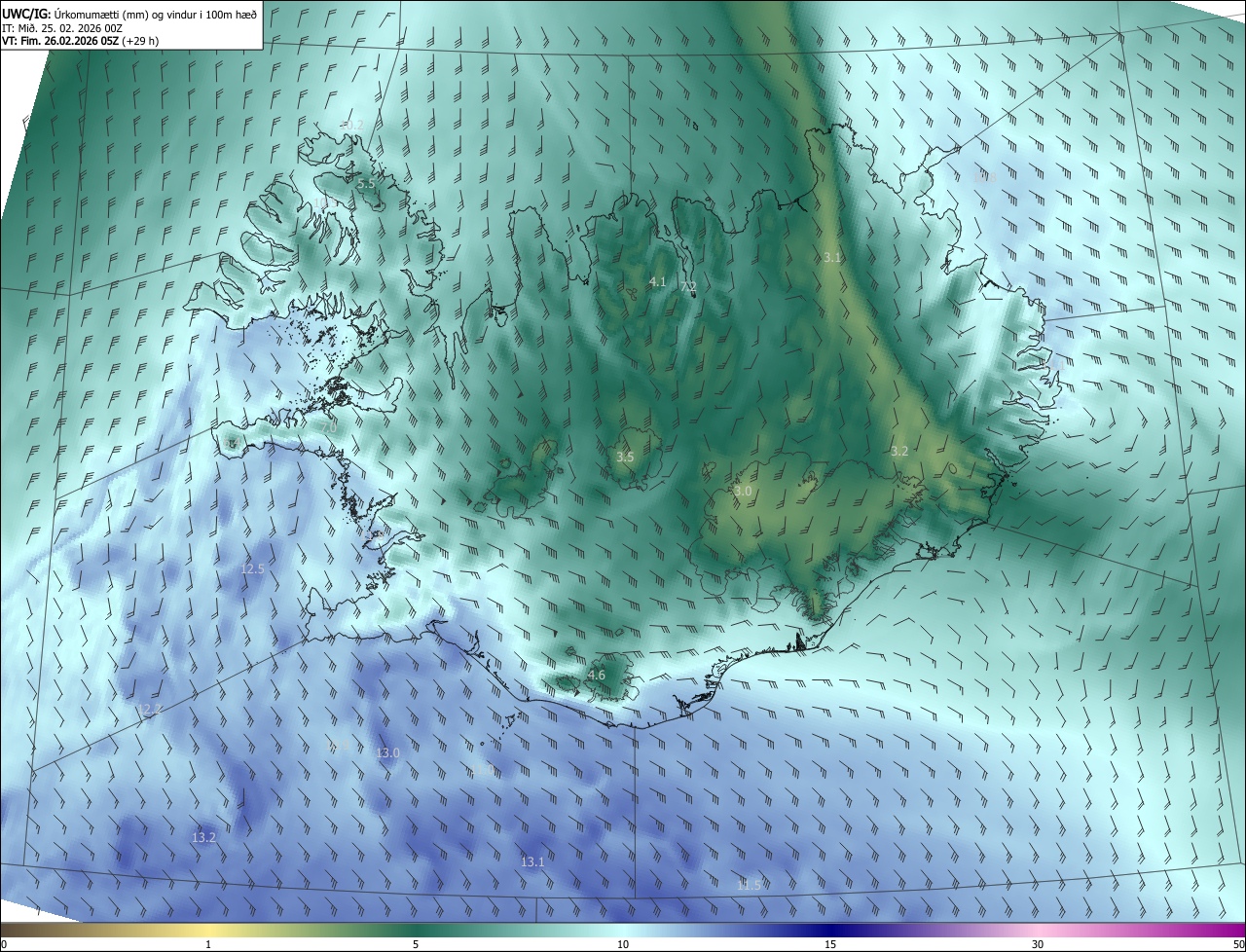Click the 0 tick on the color scale
The width and height of the screenshot is (1246, 952).
point(4,944)
